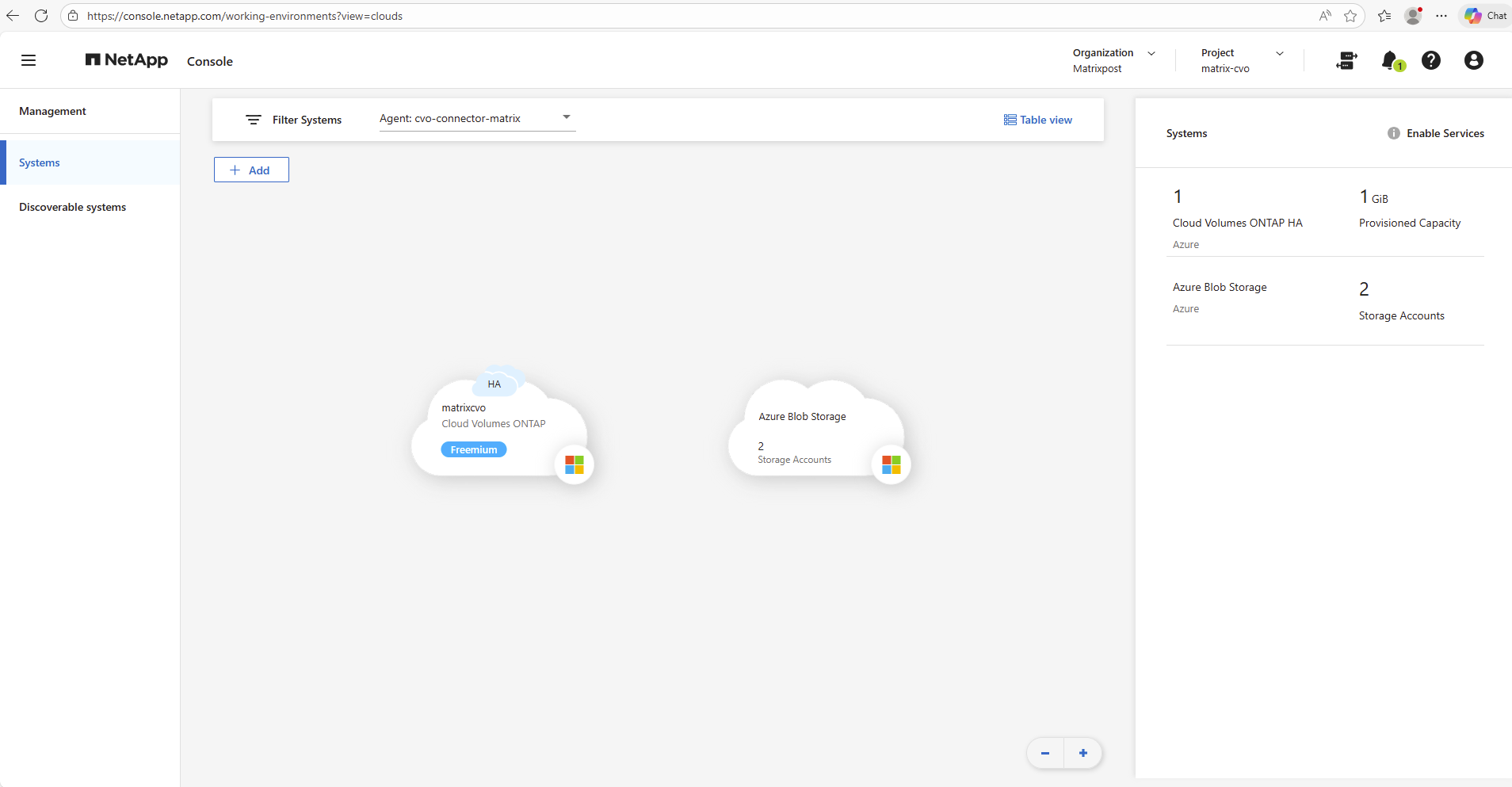Switch to Table view
This screenshot has width=1512, height=787.
coord(1038,120)
